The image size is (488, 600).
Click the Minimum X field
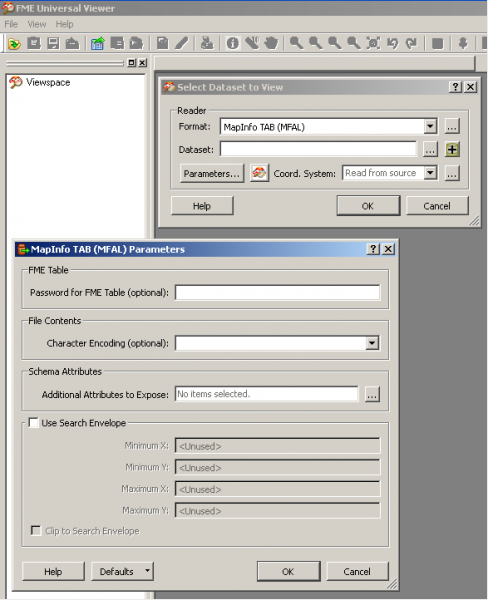[277, 446]
